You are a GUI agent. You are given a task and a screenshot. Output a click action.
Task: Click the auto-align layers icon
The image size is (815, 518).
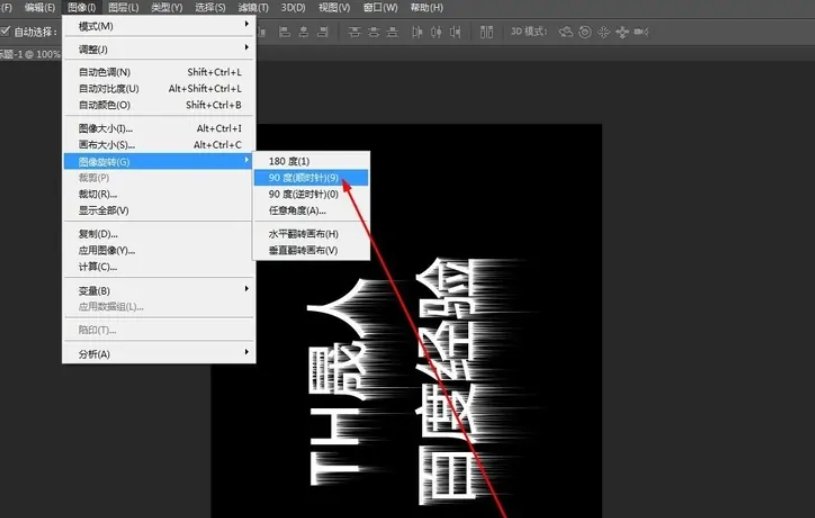(x=487, y=32)
